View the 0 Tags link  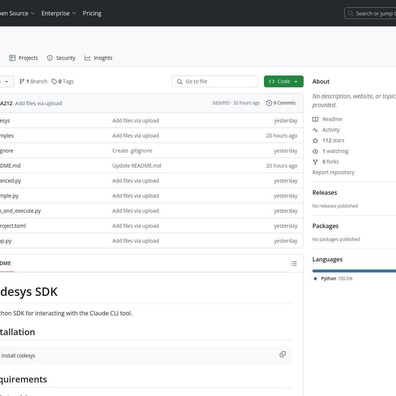(63, 81)
